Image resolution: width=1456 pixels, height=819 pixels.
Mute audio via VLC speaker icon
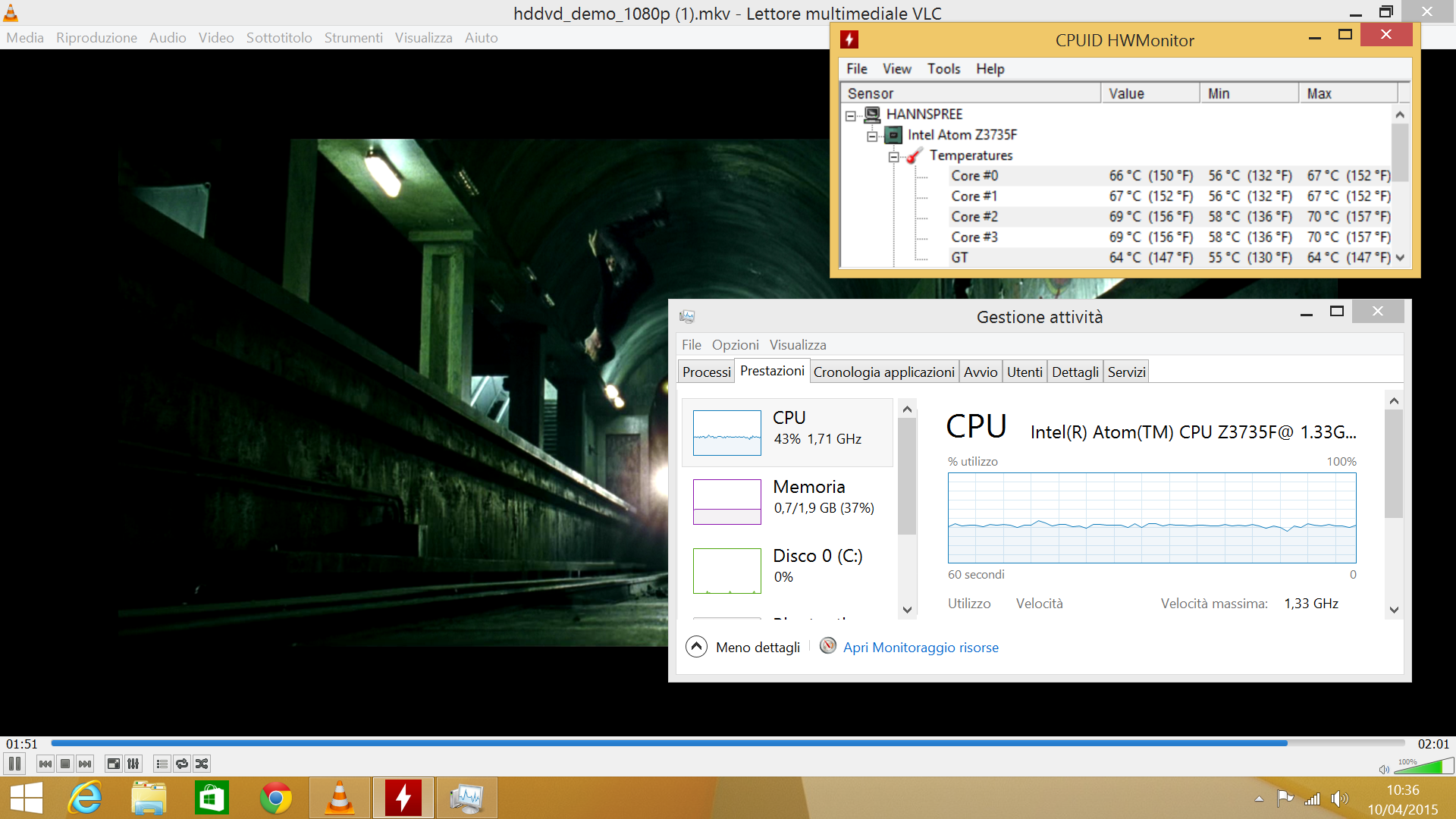pos(1384,769)
